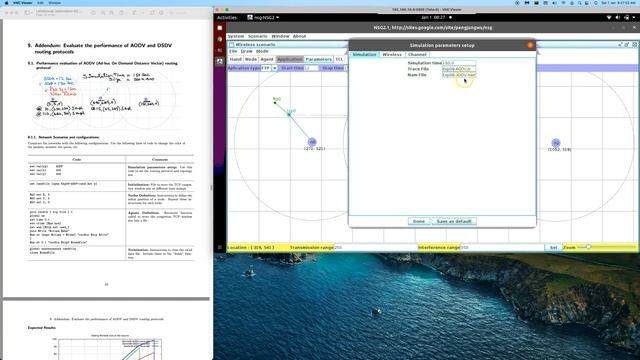Click the Wireless scenario window icon
Image resolution: width=640 pixels, height=360 pixels.
(231, 44)
